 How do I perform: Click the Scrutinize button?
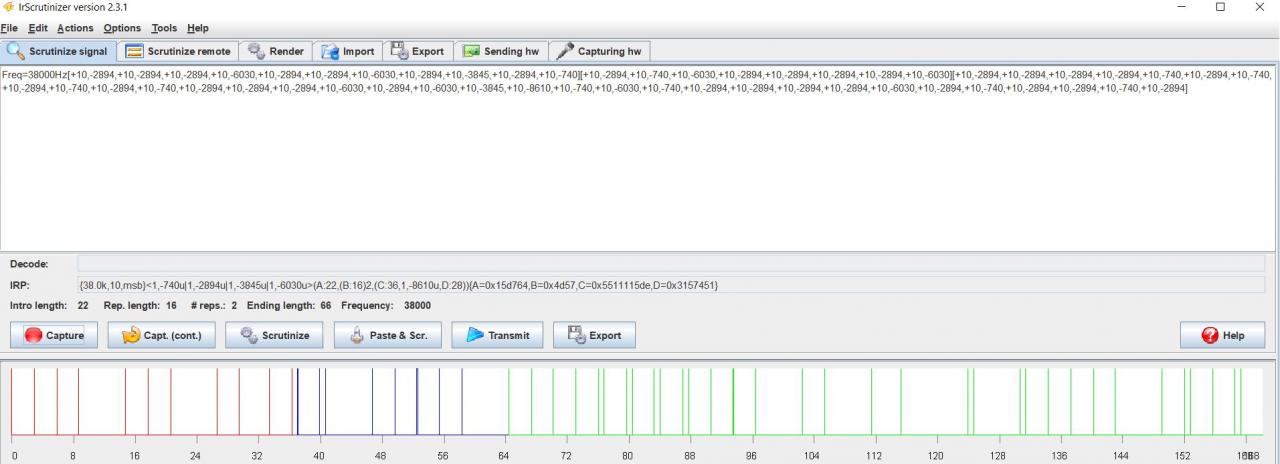pos(274,335)
